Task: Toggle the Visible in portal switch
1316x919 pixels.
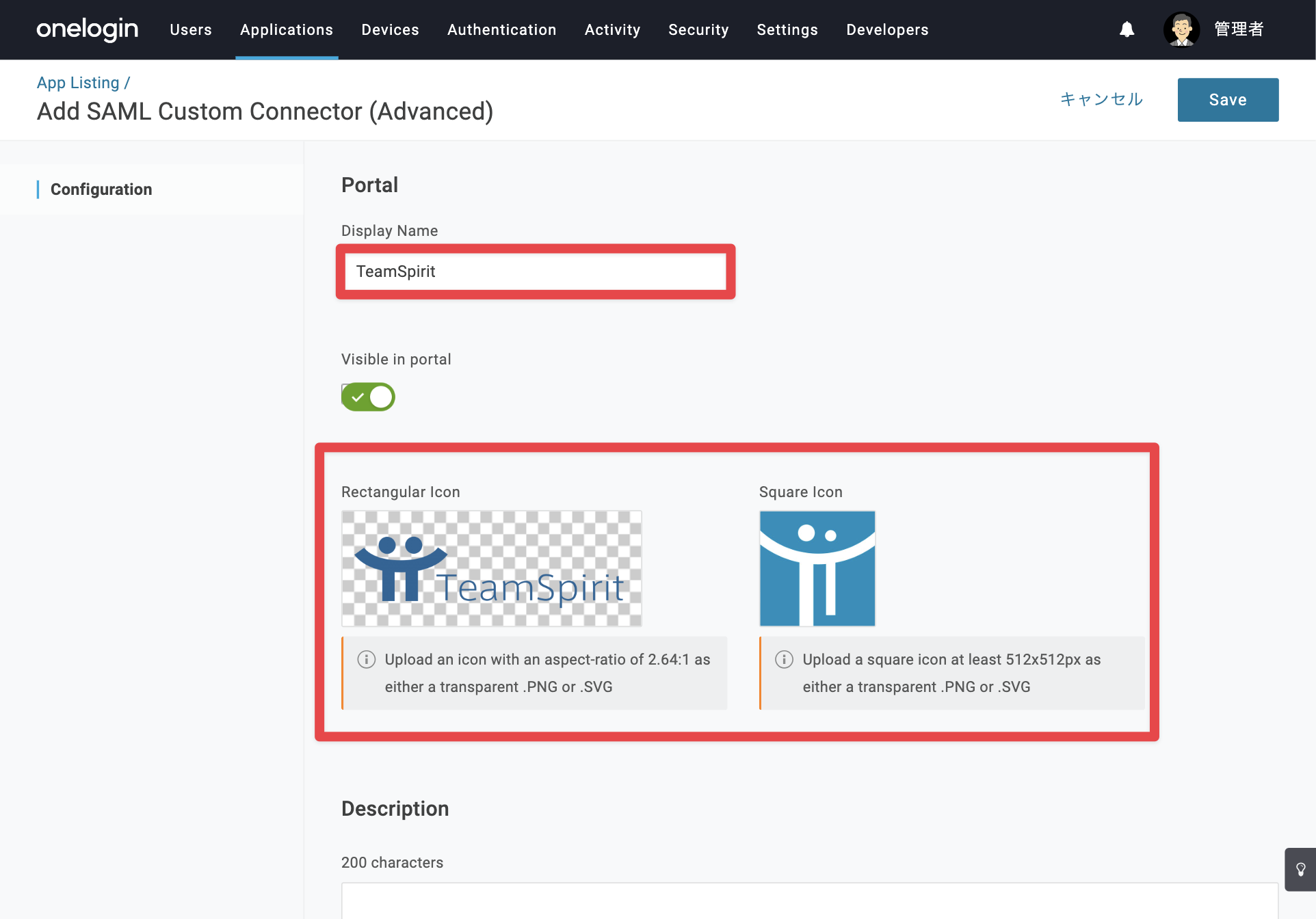Action: 369,397
